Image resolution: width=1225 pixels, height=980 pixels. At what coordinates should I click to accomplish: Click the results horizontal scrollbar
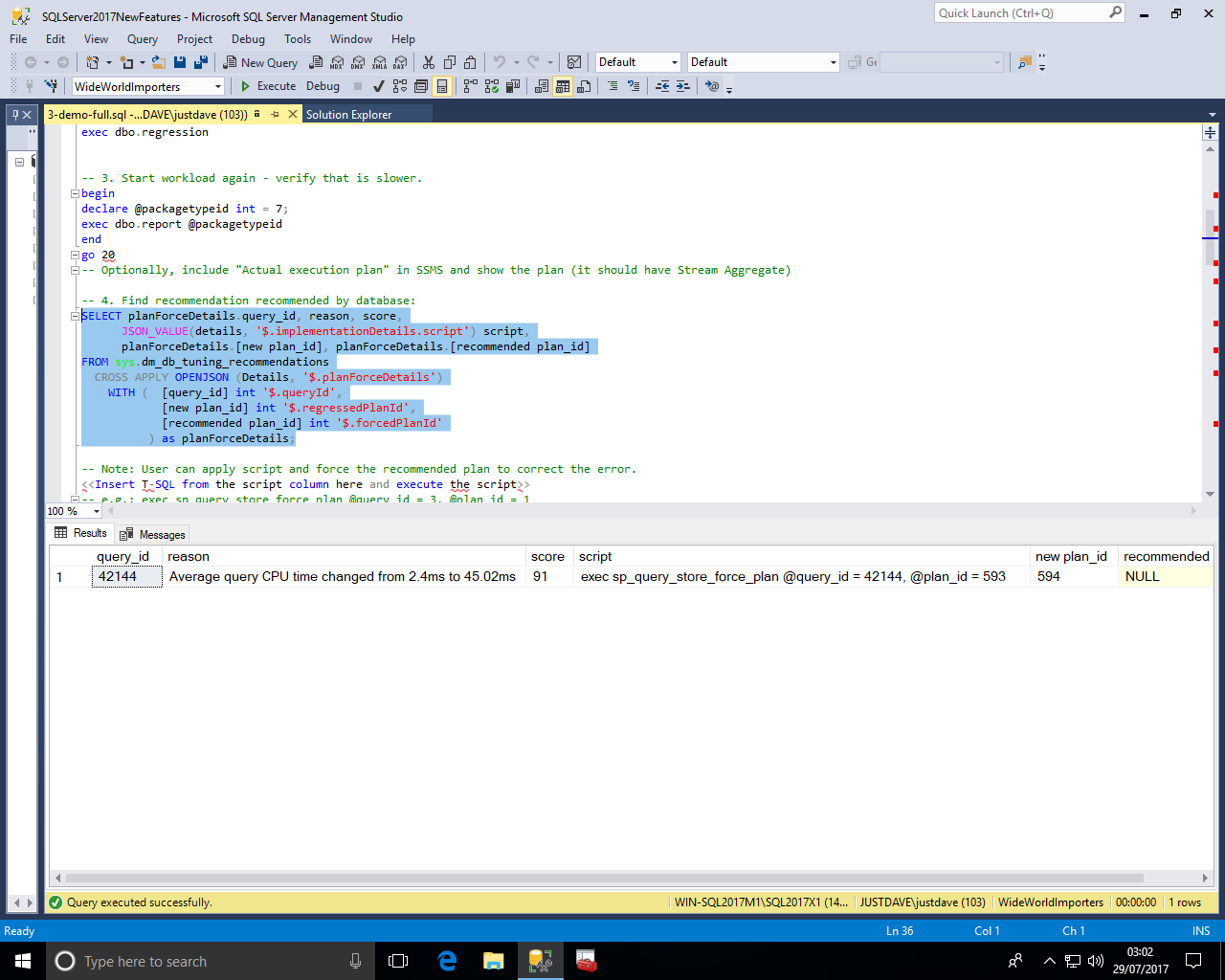coord(603,878)
